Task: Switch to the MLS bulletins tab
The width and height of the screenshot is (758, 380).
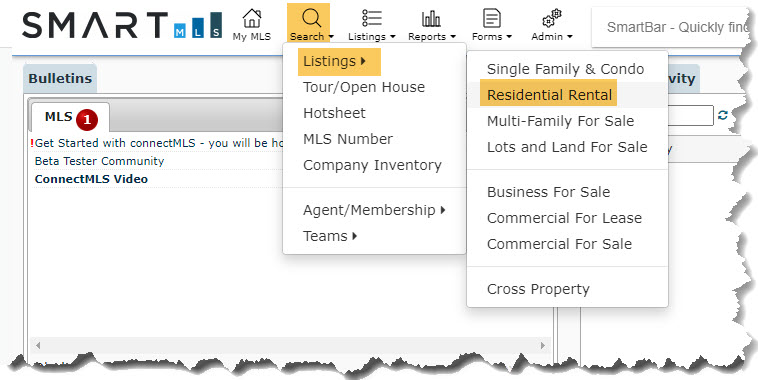Action: 70,117
